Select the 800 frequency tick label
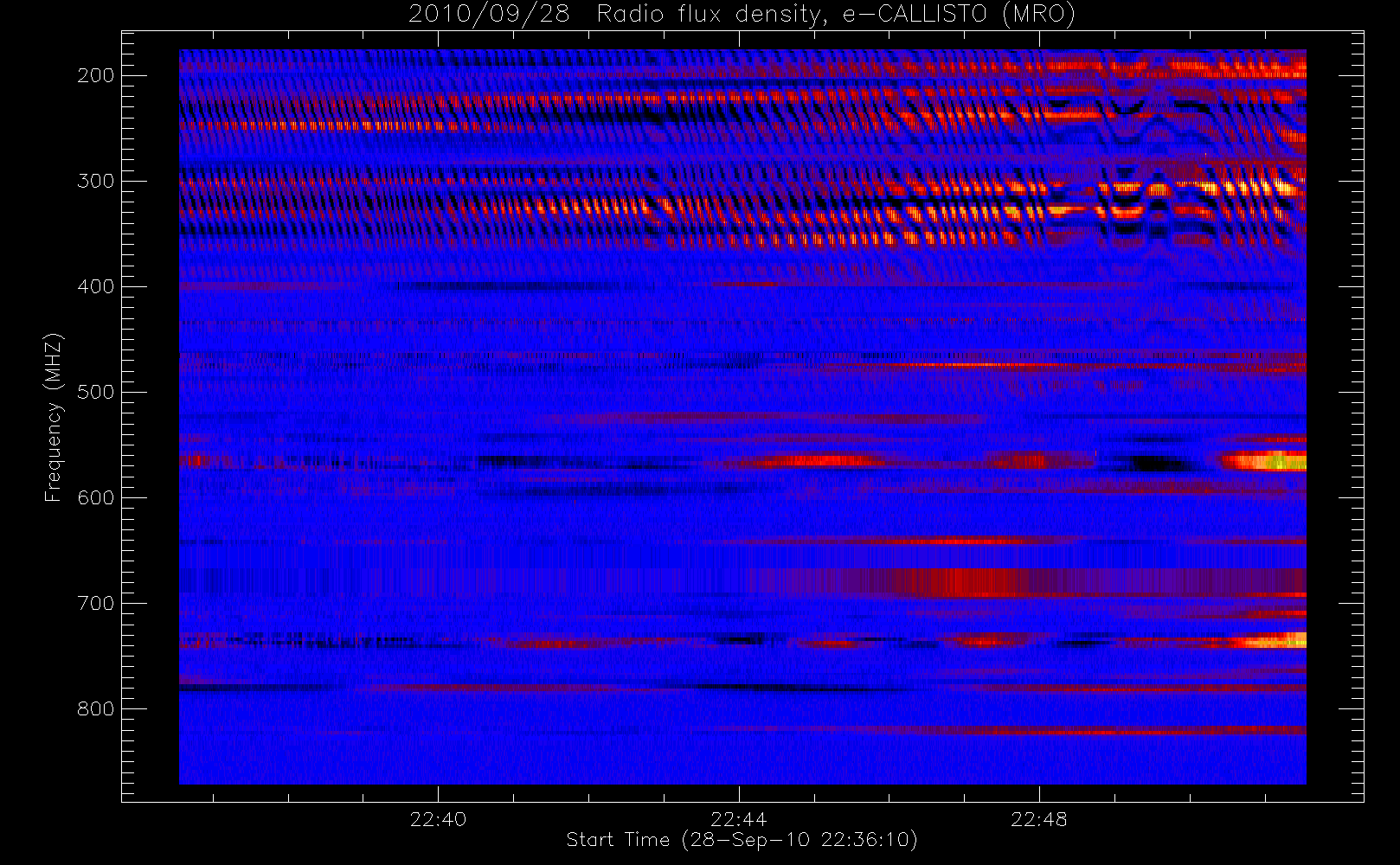 (96, 708)
